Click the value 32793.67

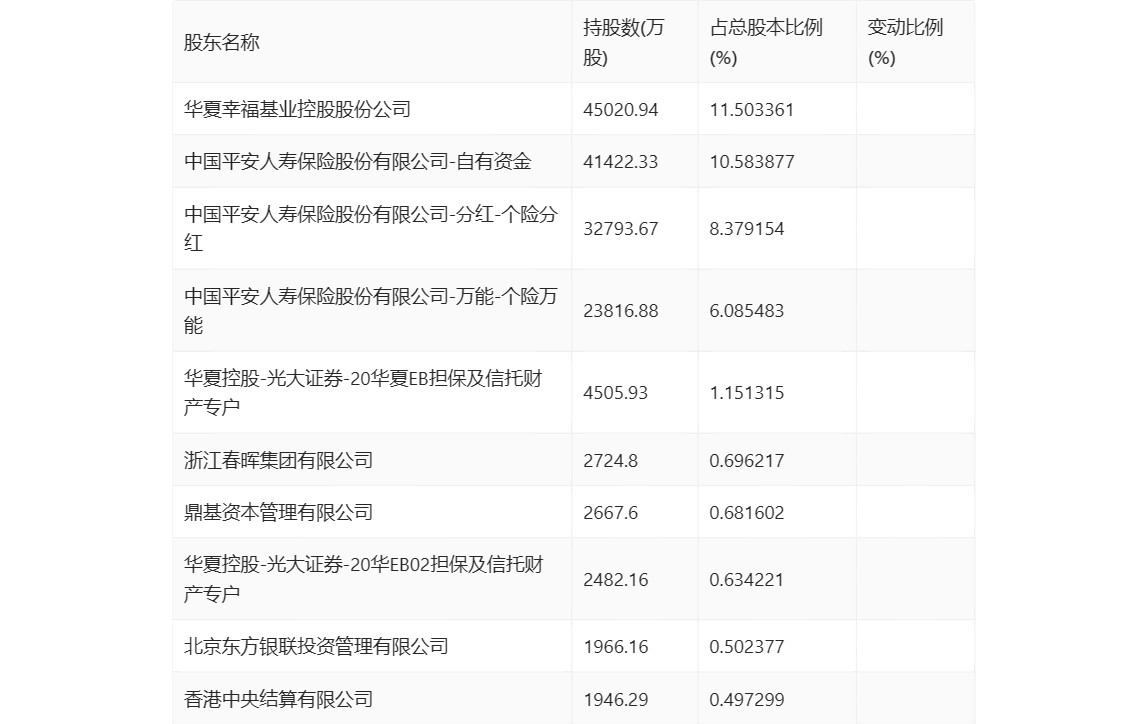tap(620, 229)
